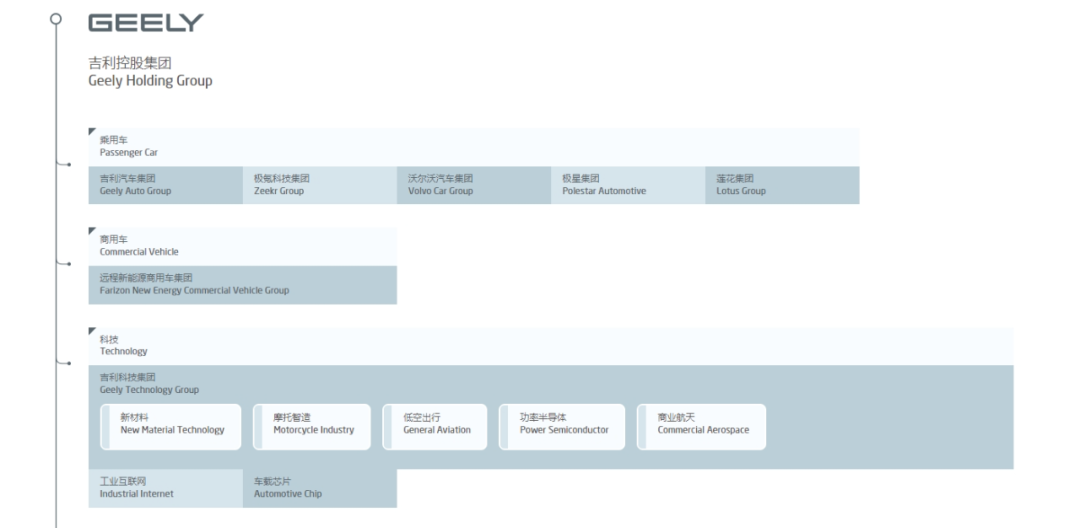Open the Technology section header
Image resolution: width=1080 pixels, height=528 pixels.
click(x=551, y=346)
